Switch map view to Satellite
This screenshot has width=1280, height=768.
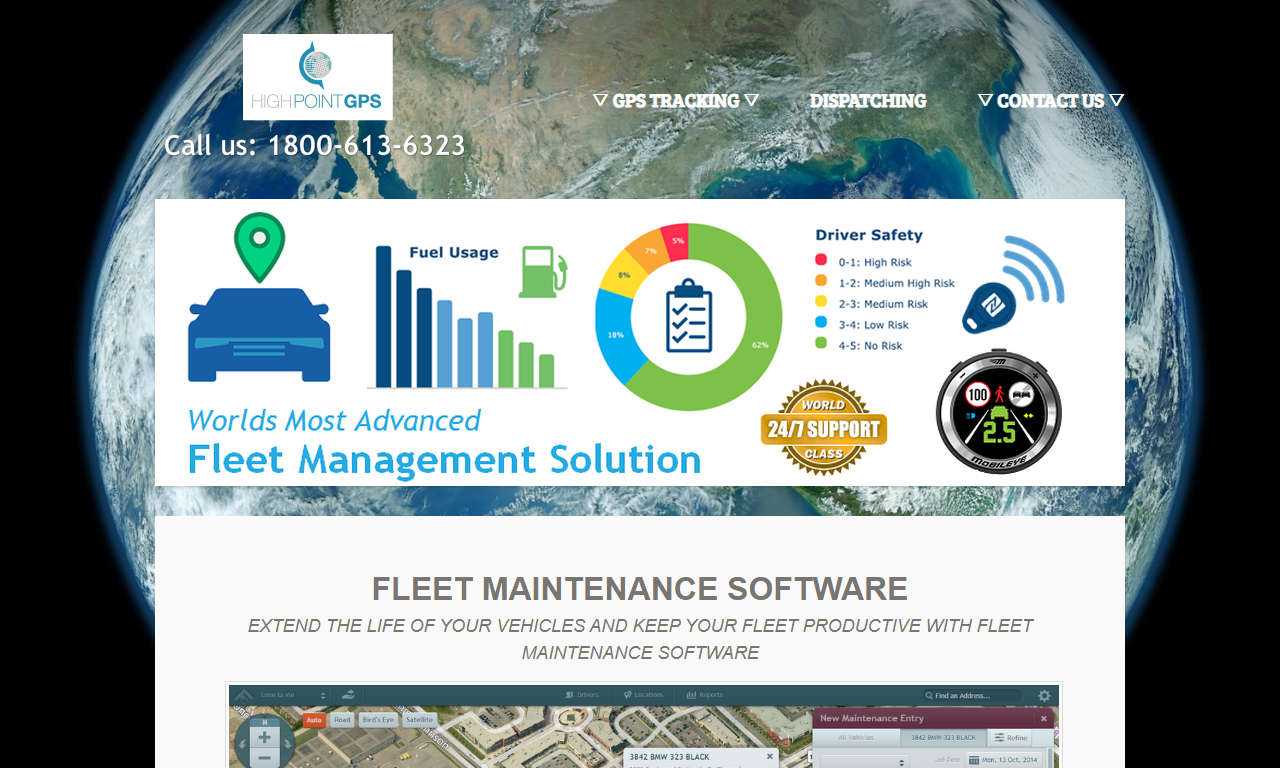(x=420, y=719)
